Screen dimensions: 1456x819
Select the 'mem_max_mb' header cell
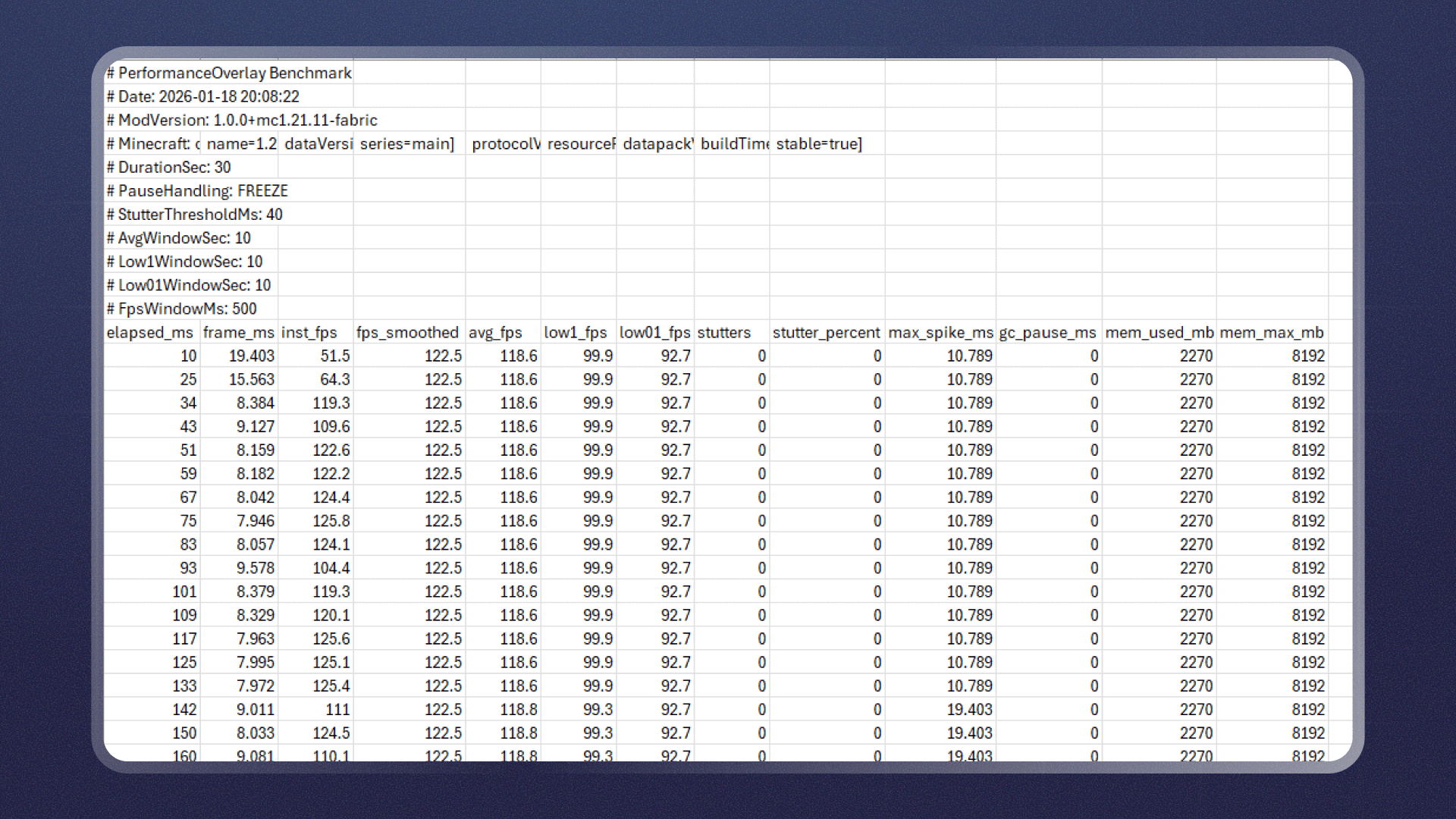tap(1272, 332)
